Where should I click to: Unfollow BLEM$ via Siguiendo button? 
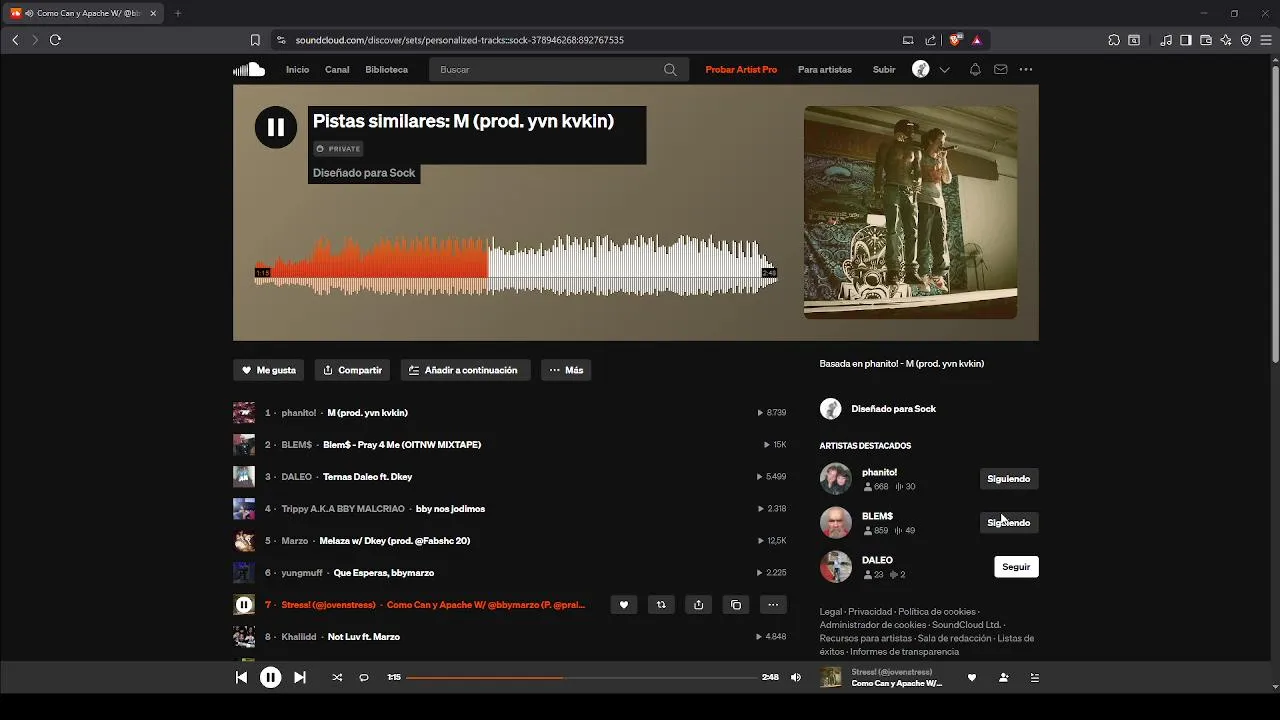click(x=1008, y=523)
